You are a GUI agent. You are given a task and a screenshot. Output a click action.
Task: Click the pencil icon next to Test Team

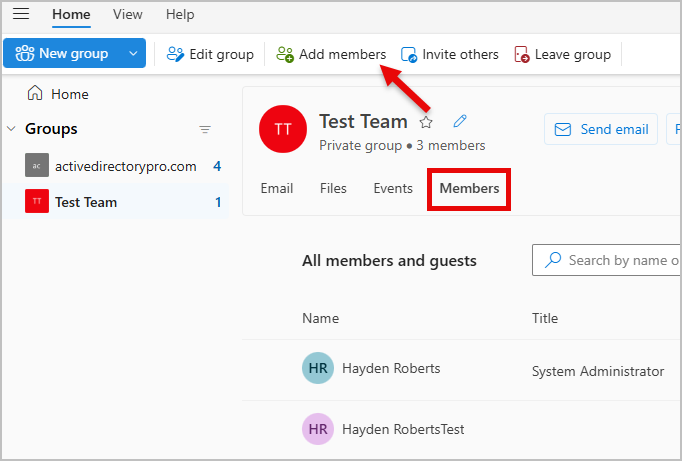coord(460,121)
